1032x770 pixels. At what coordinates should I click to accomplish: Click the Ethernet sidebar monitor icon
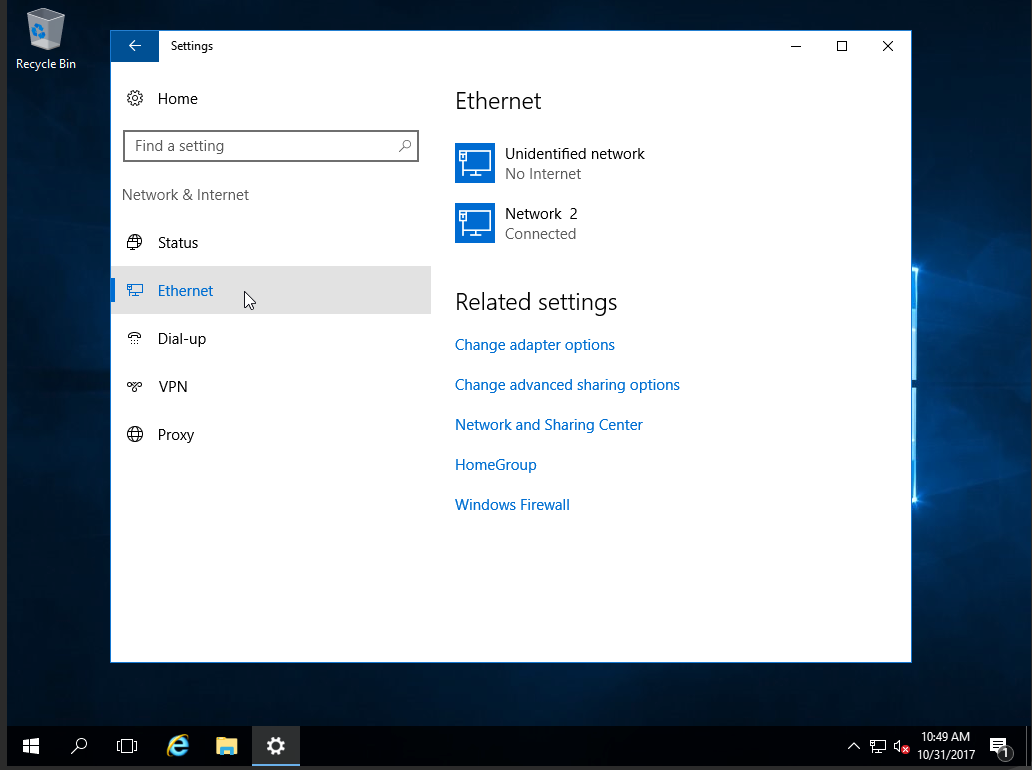(x=135, y=290)
